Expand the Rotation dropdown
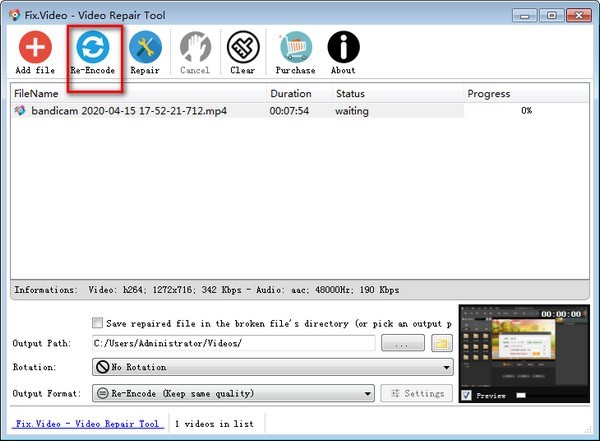 click(x=272, y=367)
